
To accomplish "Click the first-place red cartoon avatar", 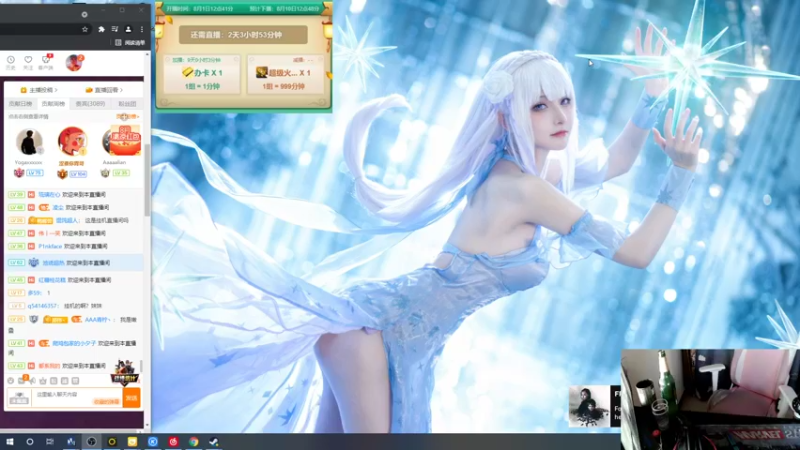I will 71,141.
